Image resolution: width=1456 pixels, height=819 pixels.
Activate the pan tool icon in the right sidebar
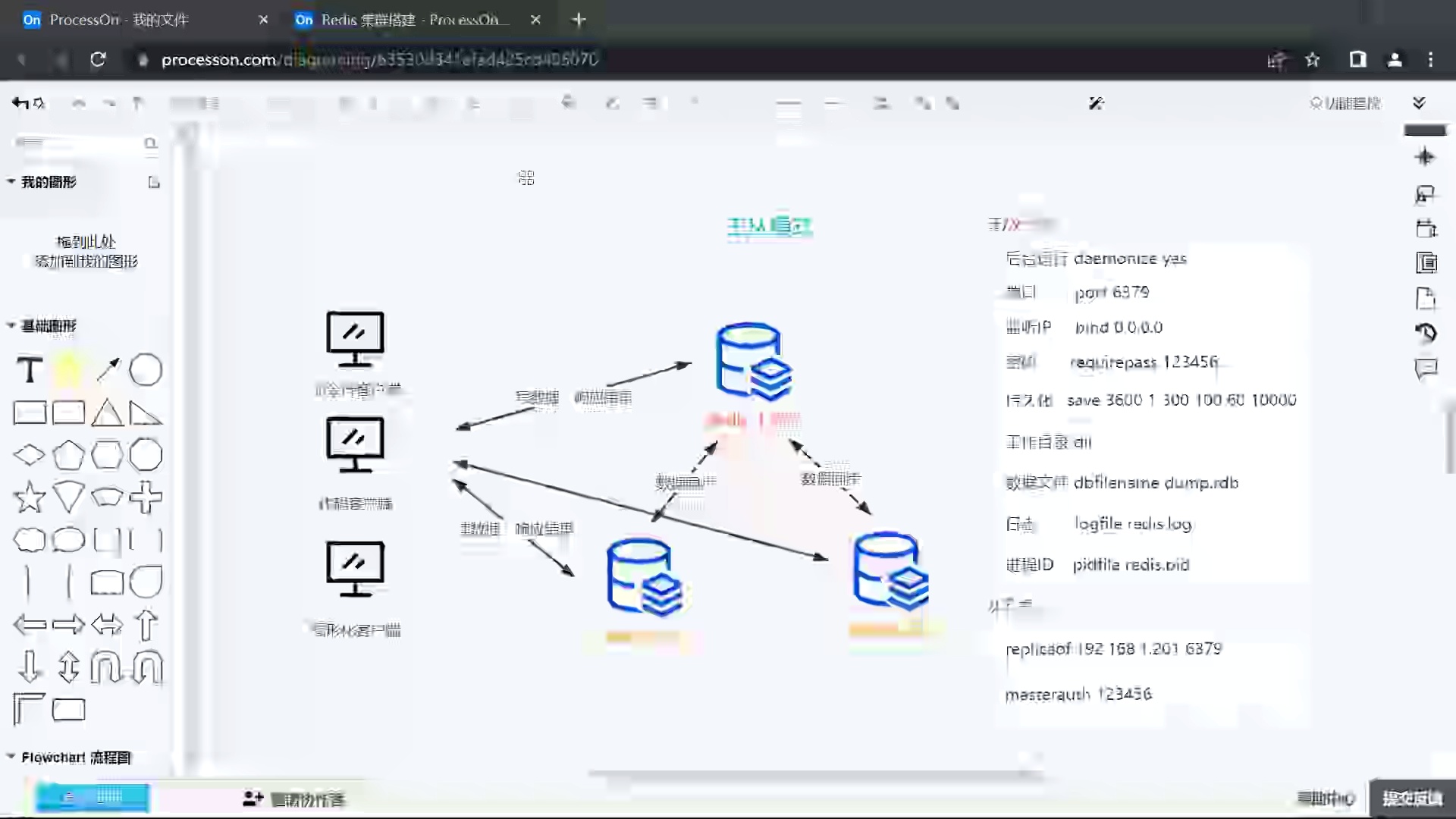[1426, 157]
